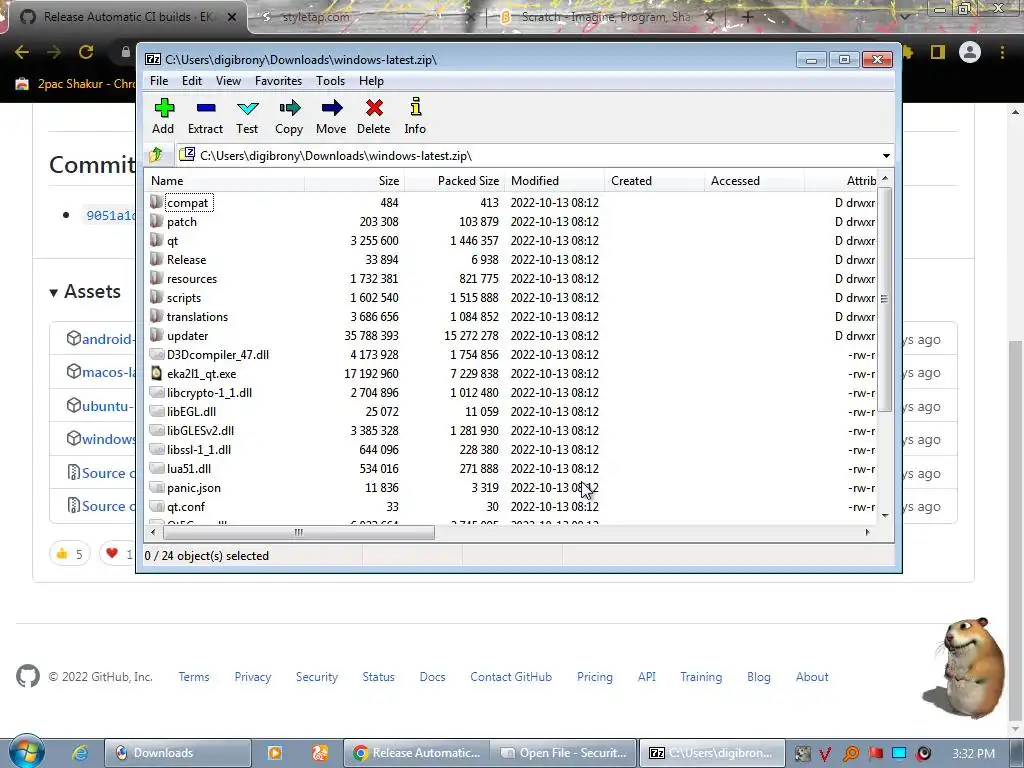This screenshot has width=1024, height=768.
Task: Open the Help menu
Action: [371, 80]
